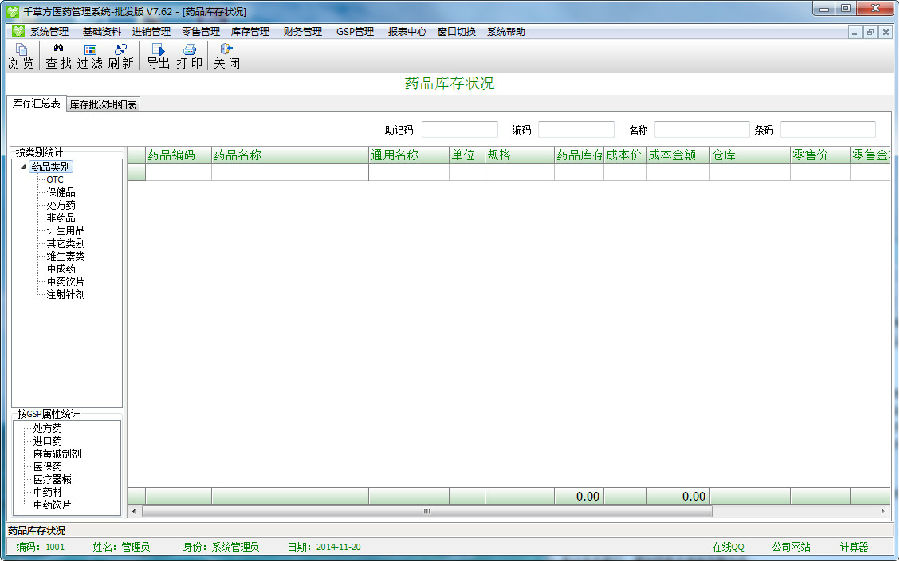Click the horizontal scrollbar thumb
Image resolution: width=899 pixels, height=561 pixels.
[x=427, y=511]
